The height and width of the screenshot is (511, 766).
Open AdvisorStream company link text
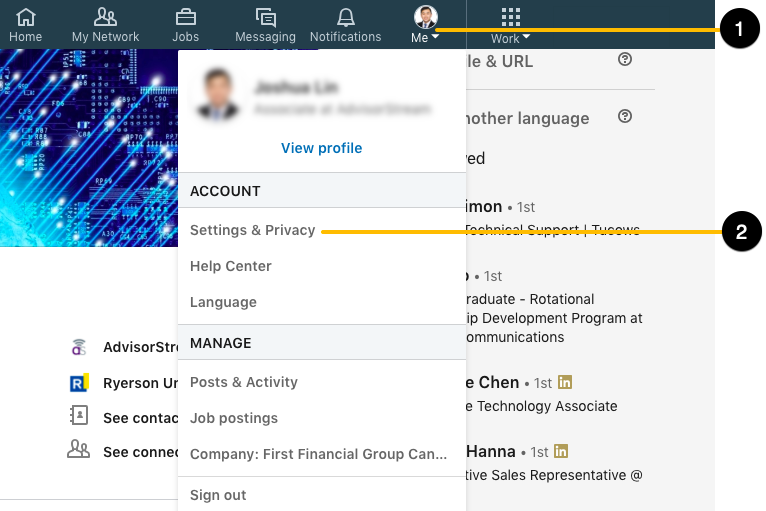[x=141, y=347]
